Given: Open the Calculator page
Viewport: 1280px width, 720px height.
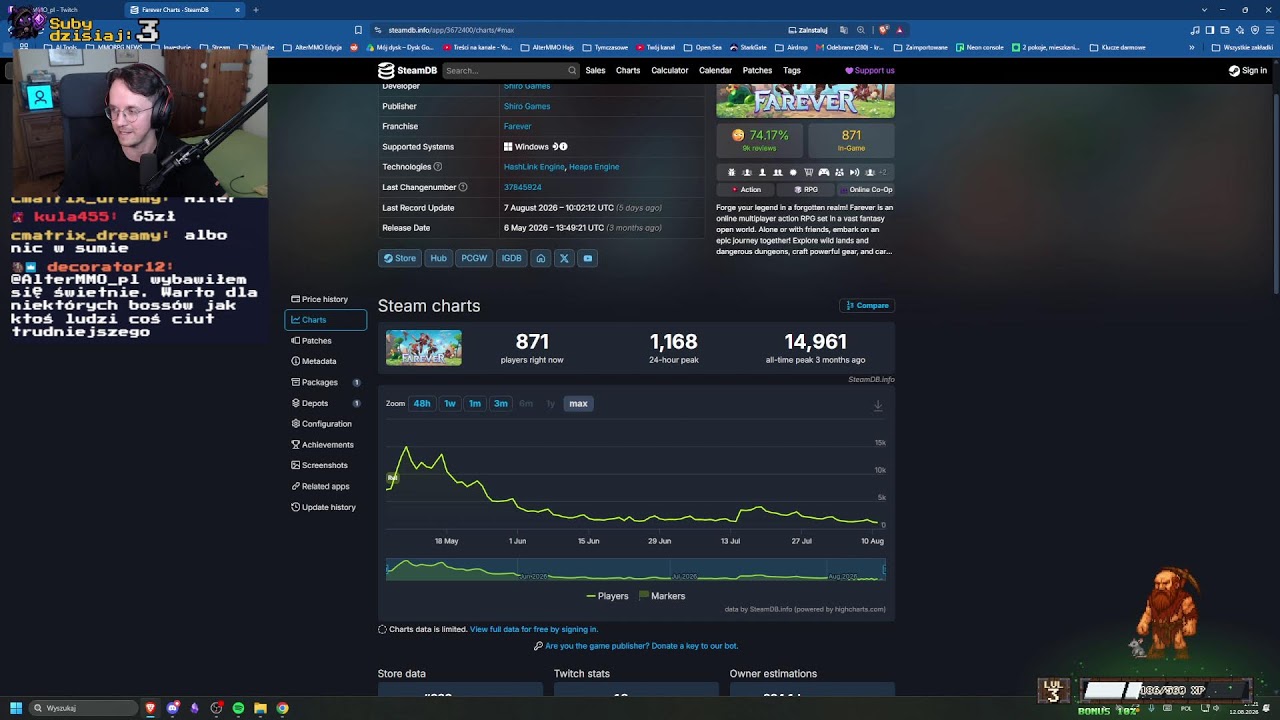Looking at the screenshot, I should (x=670, y=71).
